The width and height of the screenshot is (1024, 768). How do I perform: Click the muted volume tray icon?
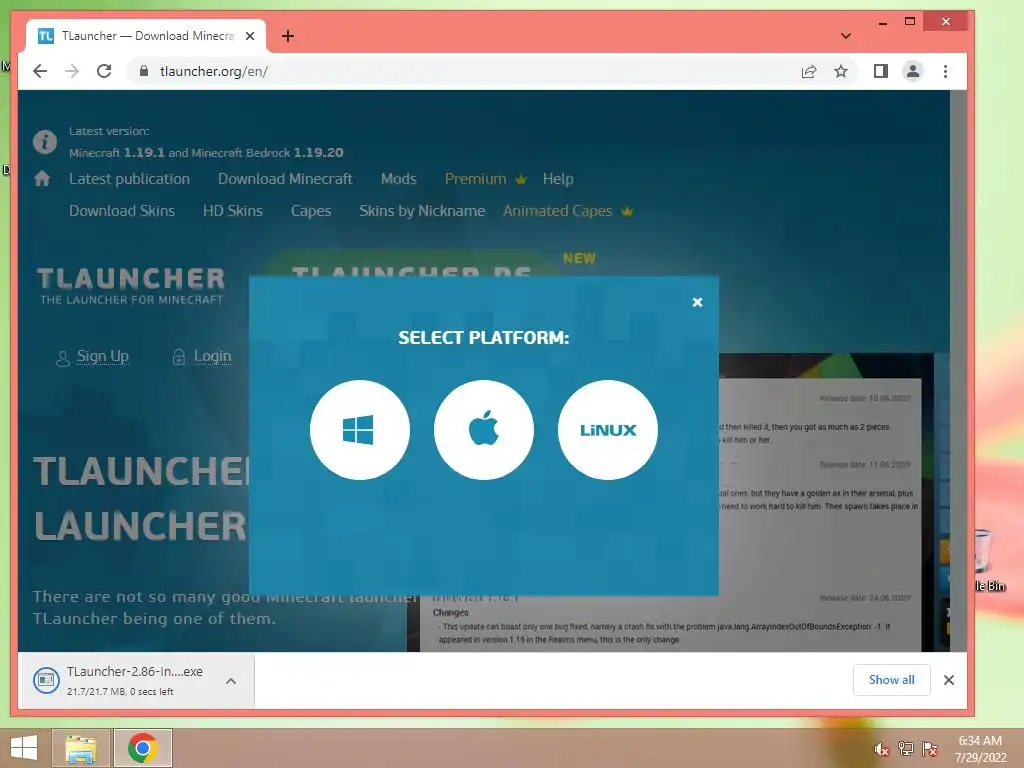[x=882, y=749]
